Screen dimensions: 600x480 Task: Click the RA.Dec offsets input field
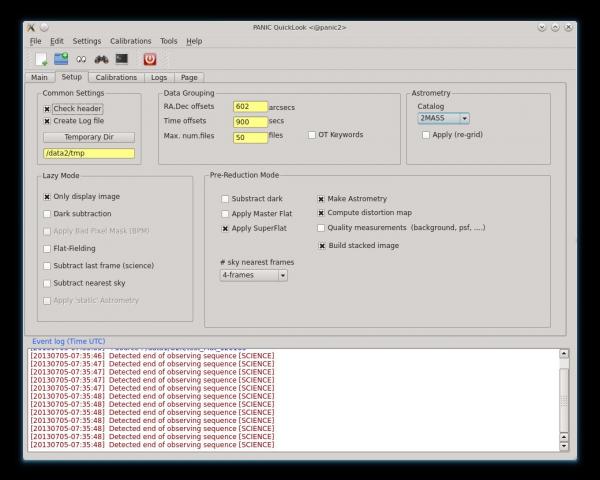250,106
